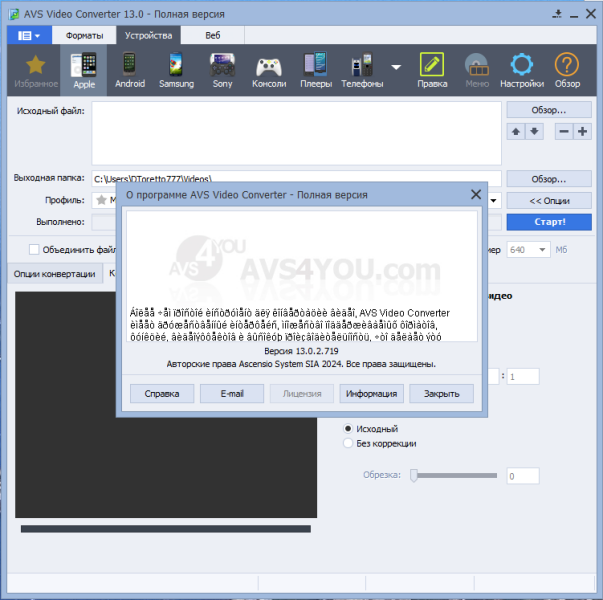Click the output folder path field

(296, 176)
